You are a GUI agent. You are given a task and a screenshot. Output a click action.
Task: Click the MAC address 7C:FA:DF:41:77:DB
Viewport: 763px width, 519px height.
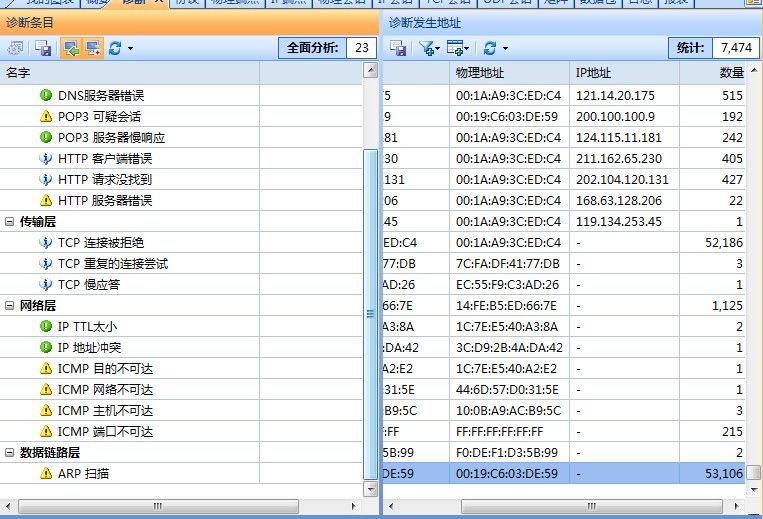point(508,264)
